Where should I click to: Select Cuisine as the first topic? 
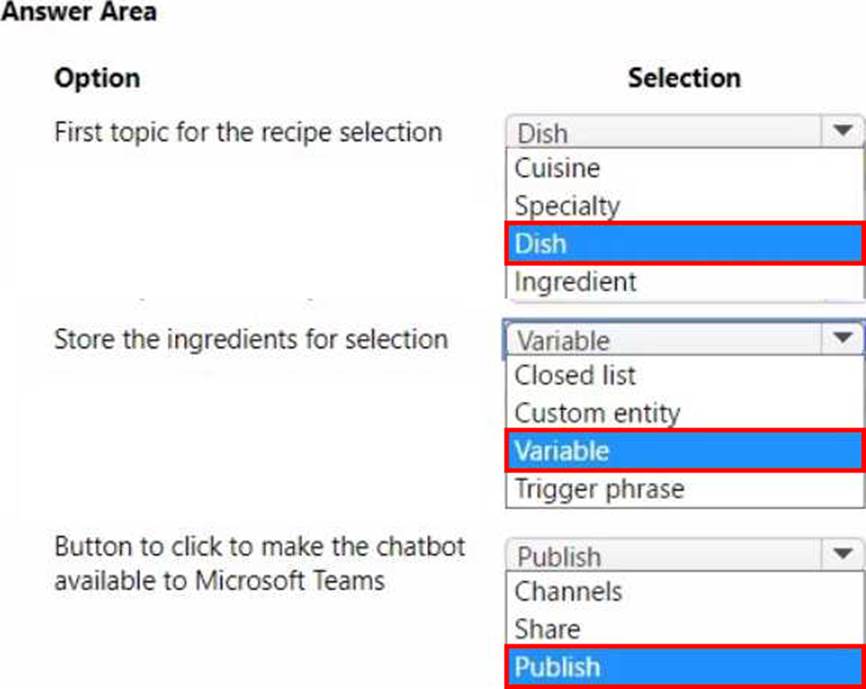[x=557, y=168]
